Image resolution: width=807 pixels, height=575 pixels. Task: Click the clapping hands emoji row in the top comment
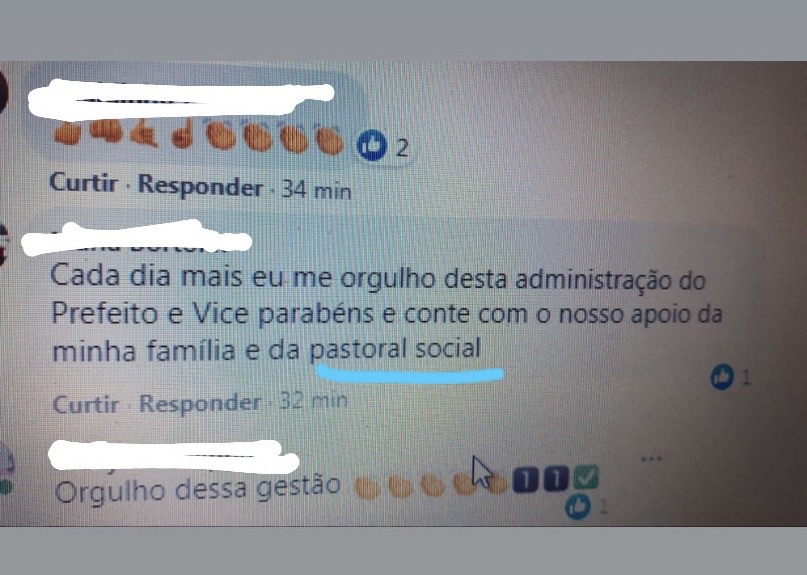[x=199, y=136]
